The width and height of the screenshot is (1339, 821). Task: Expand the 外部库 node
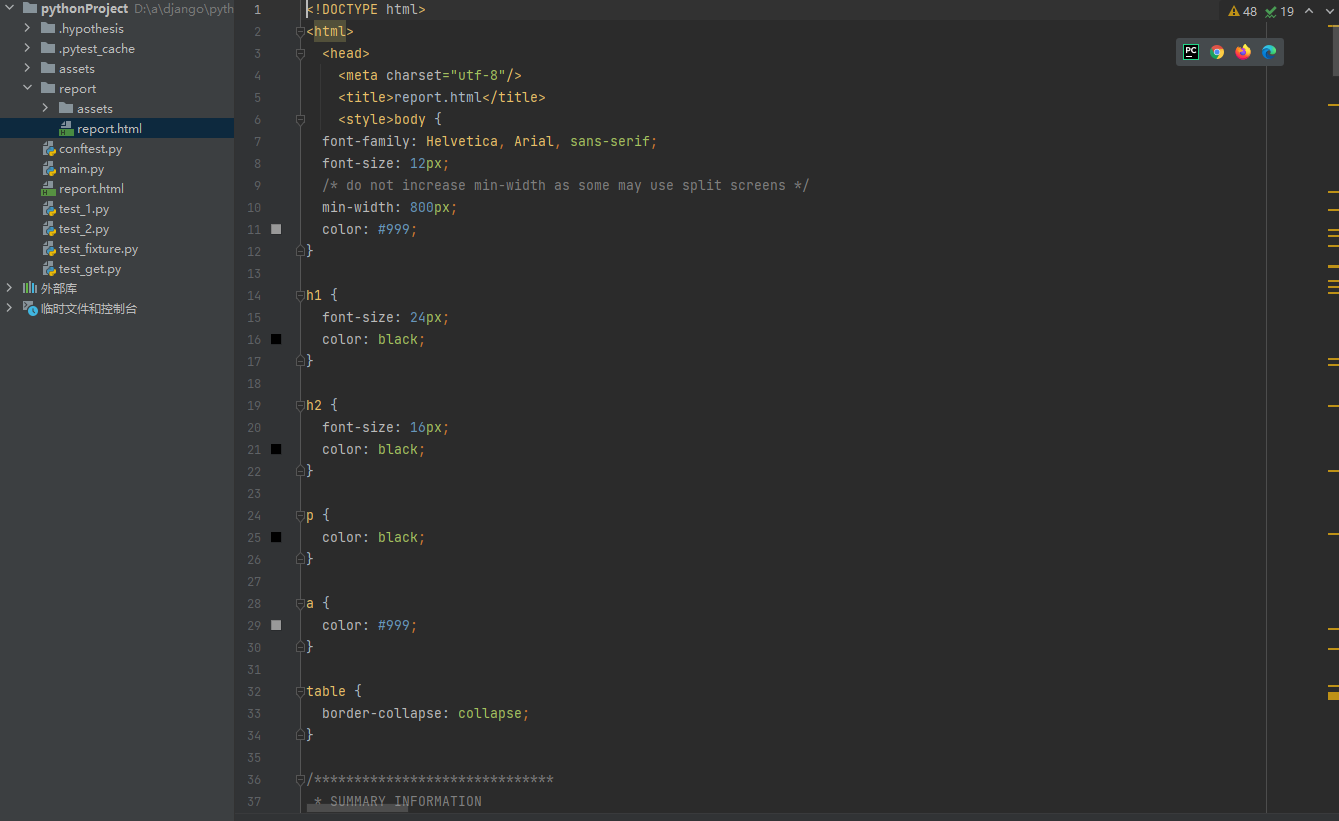[10, 288]
